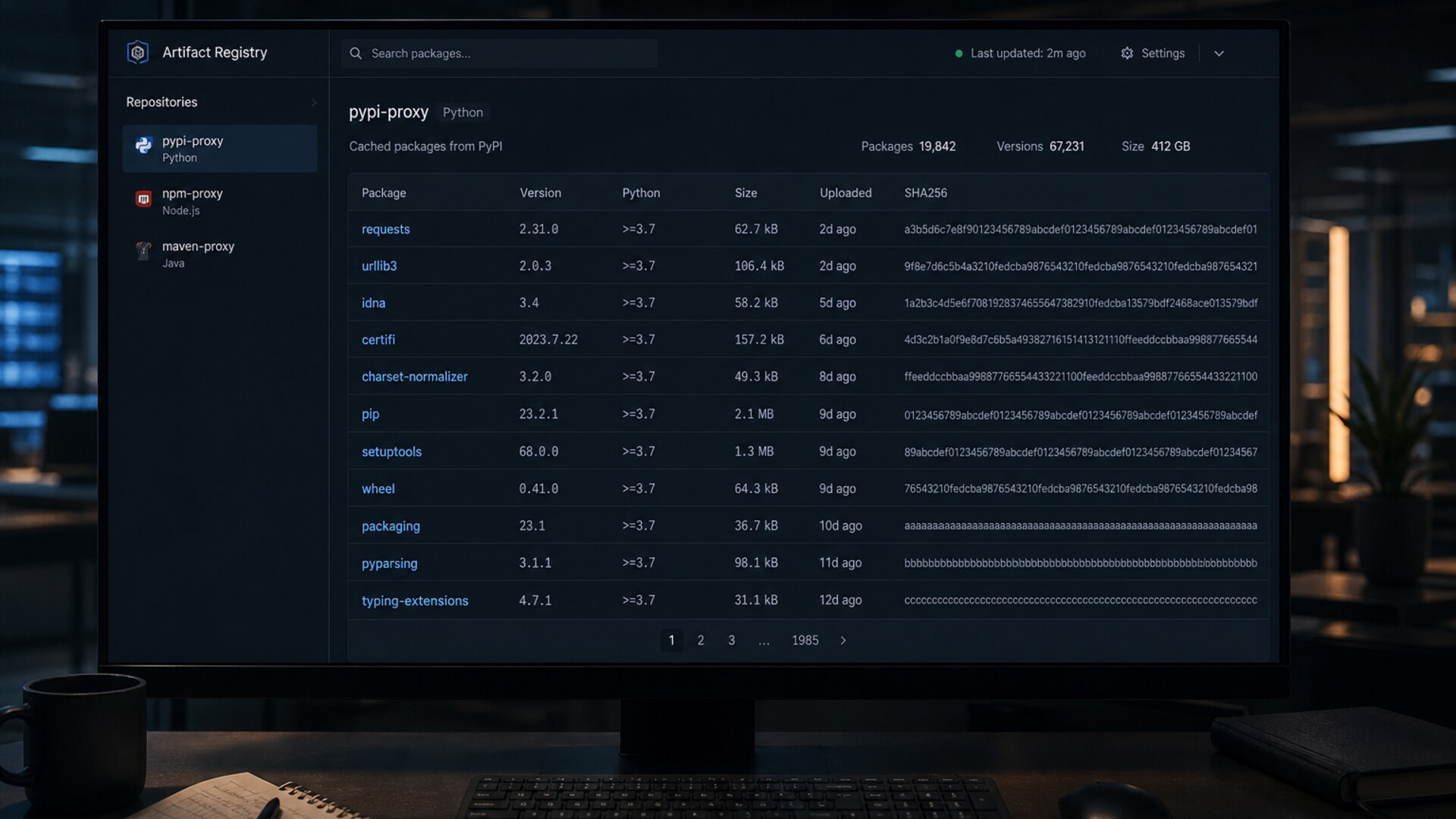1456x819 pixels.
Task: Open the charset-normalizer package
Action: (x=415, y=376)
